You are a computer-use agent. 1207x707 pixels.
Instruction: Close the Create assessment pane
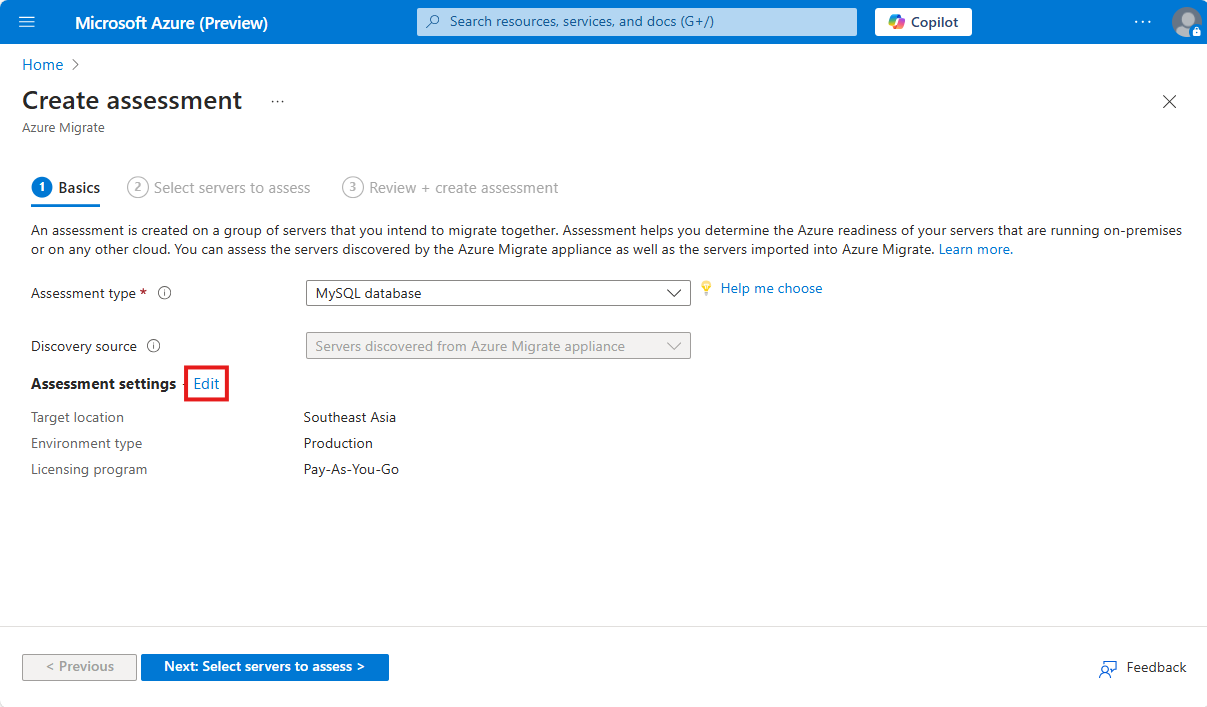point(1169,101)
